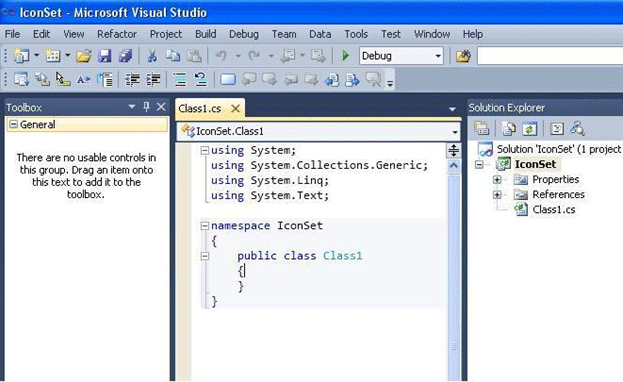
Task: Open the Refactor menu
Action: (117, 34)
